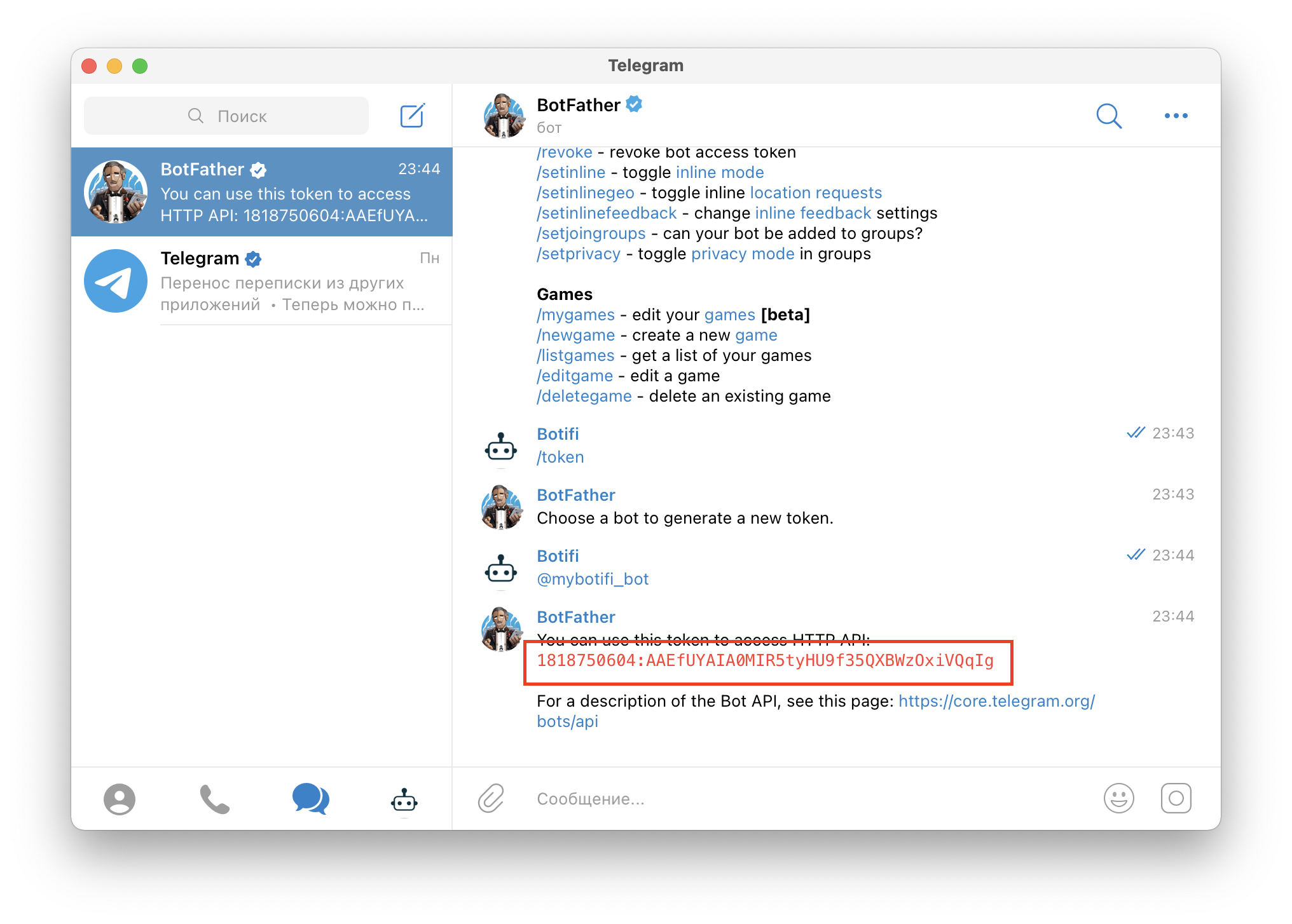1292x924 pixels.
Task: Open the 'inline feedback' link
Action: click(813, 213)
